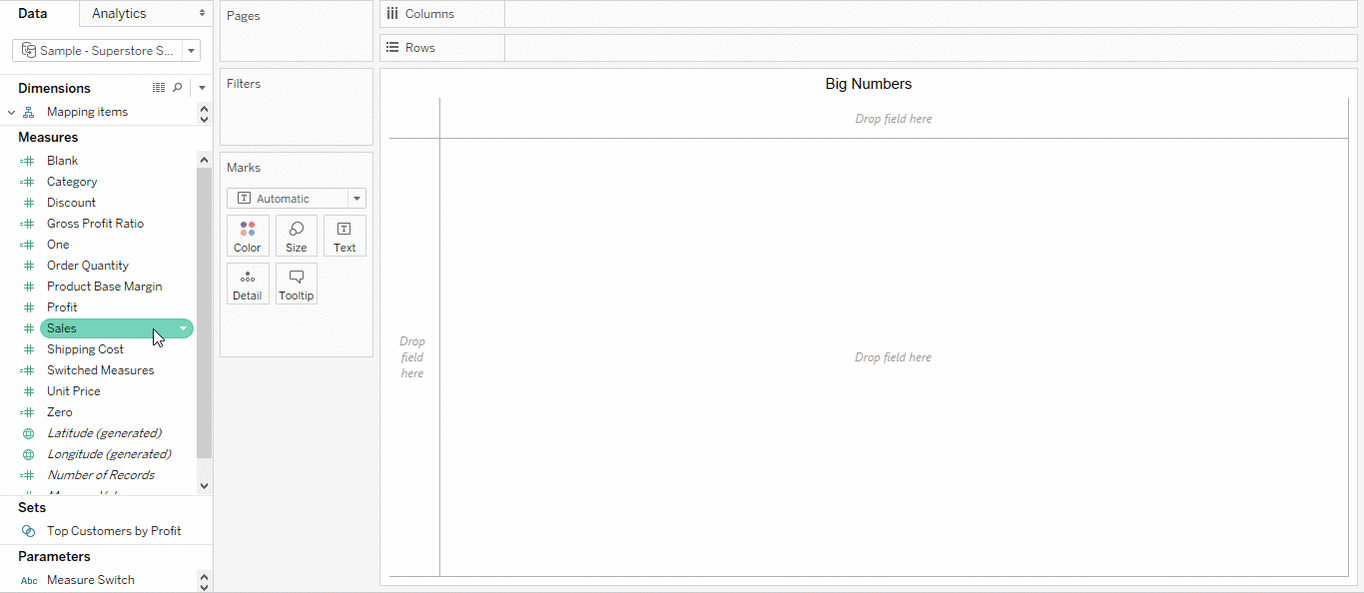Screen dimensions: 1364x593
Task: Collapse the Mapping items dimension group
Action: (11, 111)
